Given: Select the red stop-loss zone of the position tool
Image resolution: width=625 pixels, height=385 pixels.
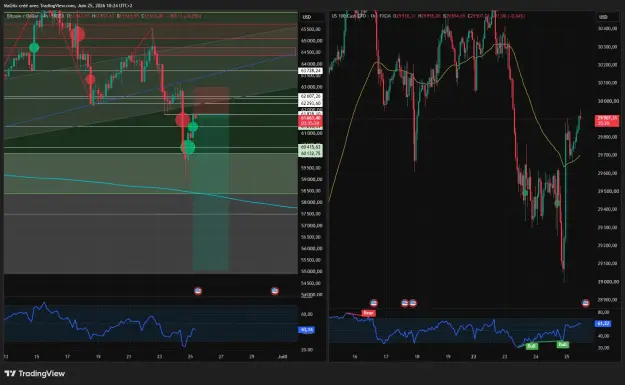Looking at the screenshot, I should click(211, 100).
